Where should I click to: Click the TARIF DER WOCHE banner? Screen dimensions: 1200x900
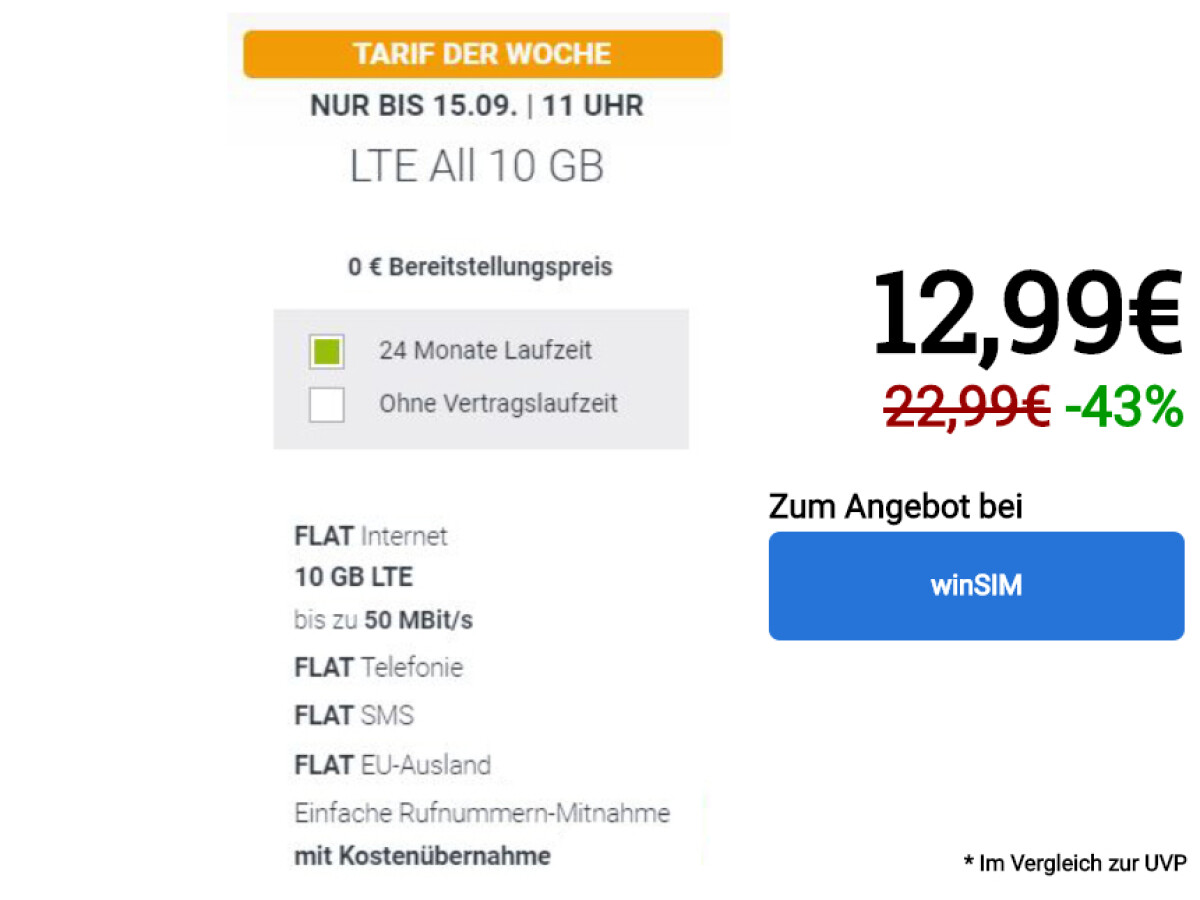(x=482, y=54)
